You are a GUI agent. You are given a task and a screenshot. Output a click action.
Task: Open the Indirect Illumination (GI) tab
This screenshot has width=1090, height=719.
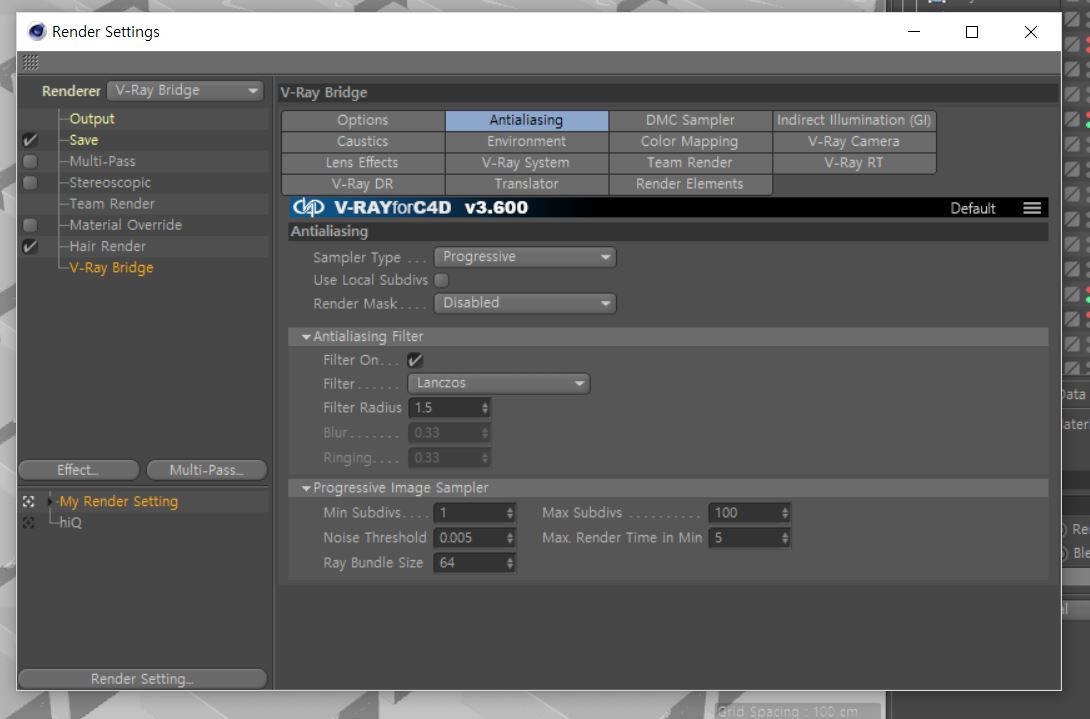click(x=854, y=120)
